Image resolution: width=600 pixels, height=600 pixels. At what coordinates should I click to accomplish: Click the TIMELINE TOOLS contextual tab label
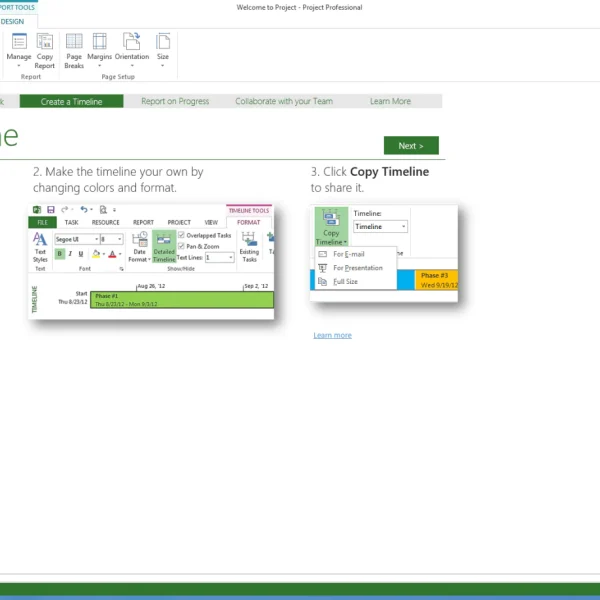pyautogui.click(x=249, y=210)
